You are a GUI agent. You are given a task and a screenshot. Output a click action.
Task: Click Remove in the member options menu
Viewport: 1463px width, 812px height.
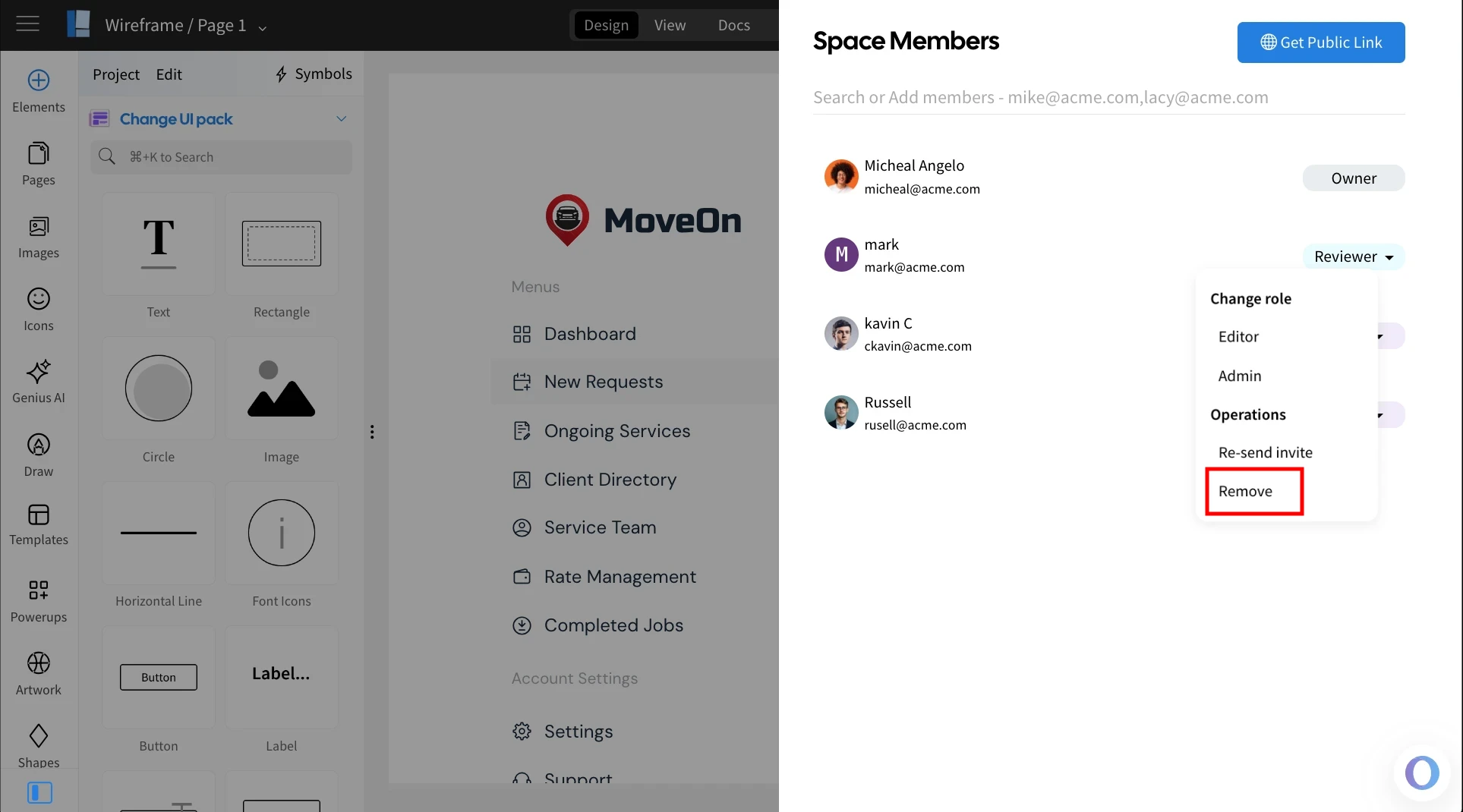(x=1245, y=491)
